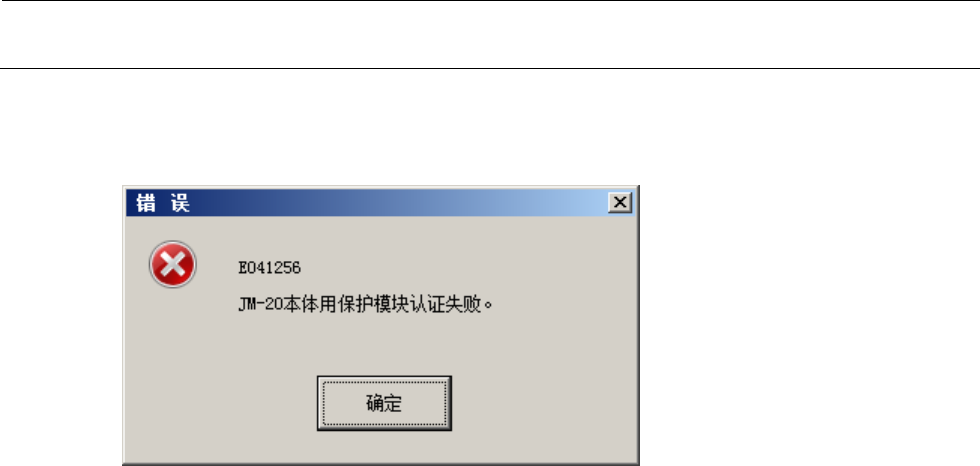The width and height of the screenshot is (980, 466).
Task: Click the 误 character in the dialog title
Action: click(x=180, y=203)
